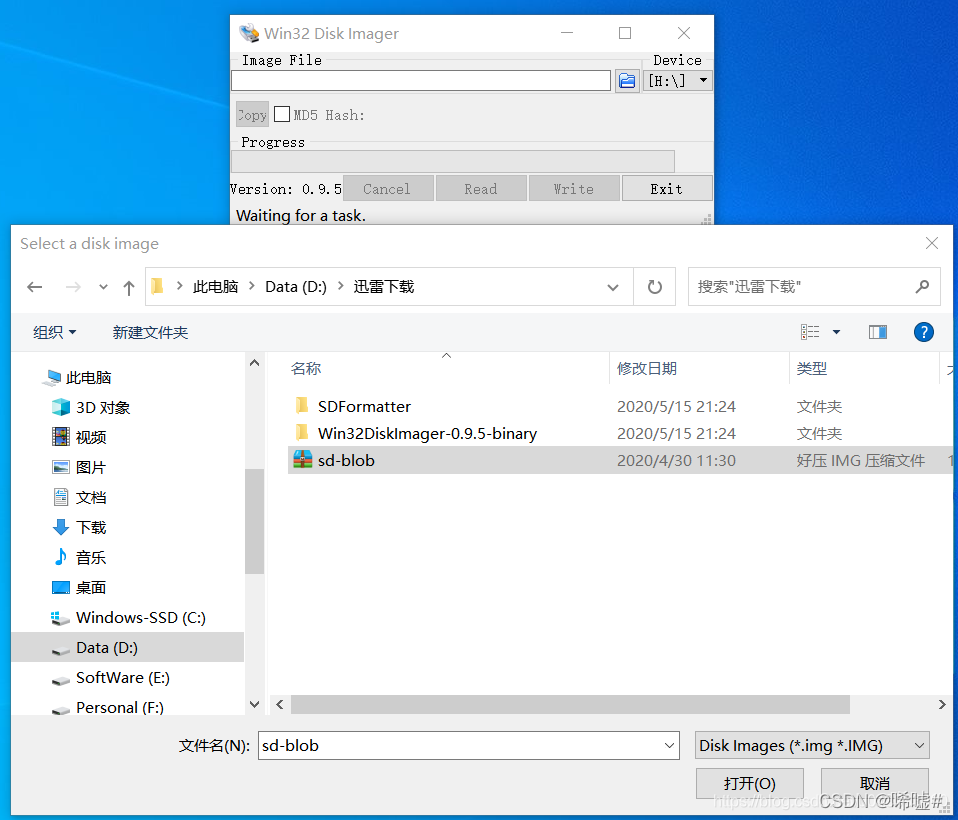This screenshot has height=820, width=958.
Task: Click the Win32DiskImager-0.9.5-binary folder icon
Action: tap(302, 432)
